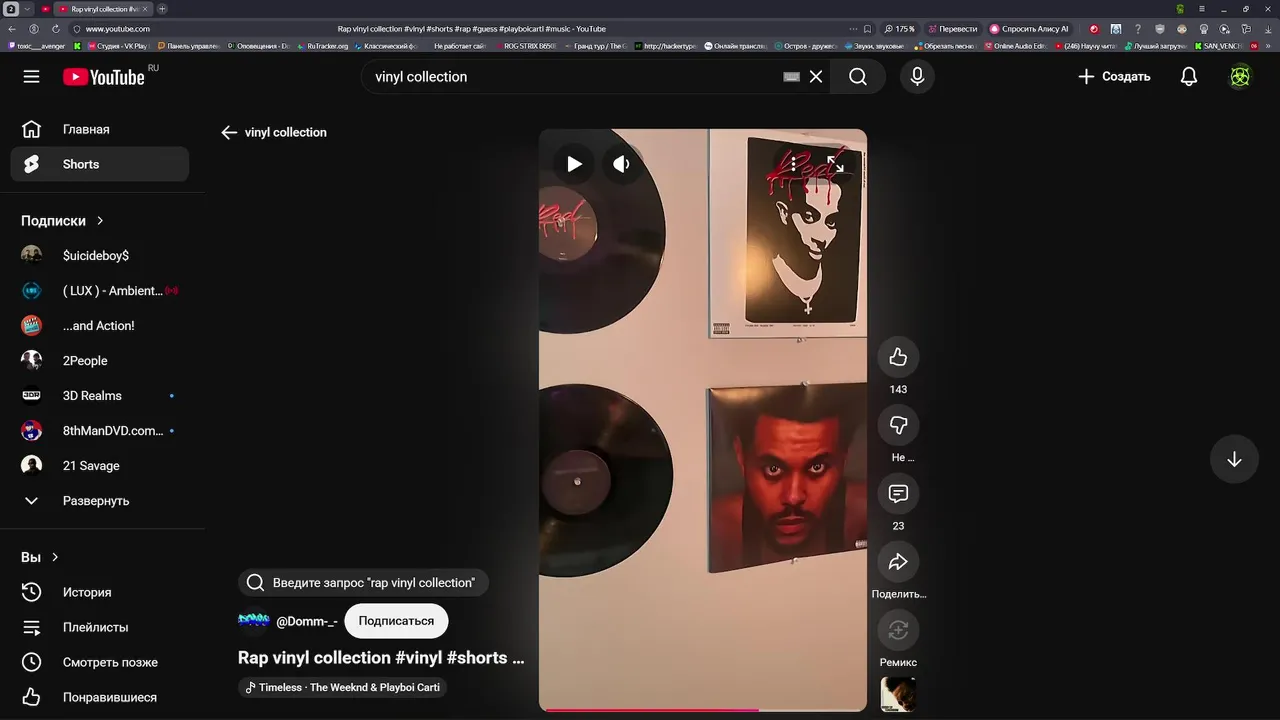Open the ( LUX ) - Ambient channel
Screen dimensions: 1280x720
click(x=99, y=291)
